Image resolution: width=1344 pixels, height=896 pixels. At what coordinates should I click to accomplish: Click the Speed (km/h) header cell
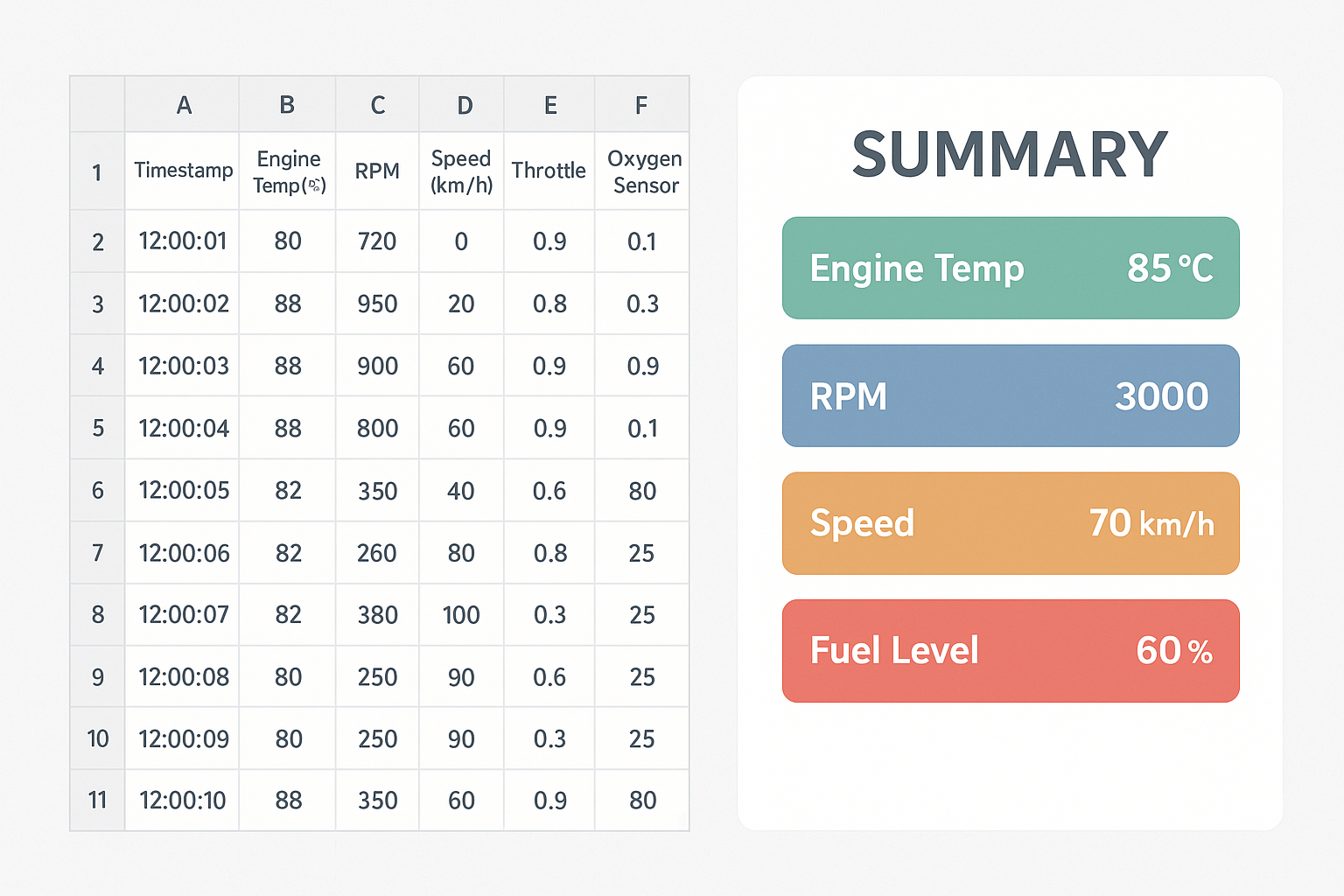click(461, 171)
